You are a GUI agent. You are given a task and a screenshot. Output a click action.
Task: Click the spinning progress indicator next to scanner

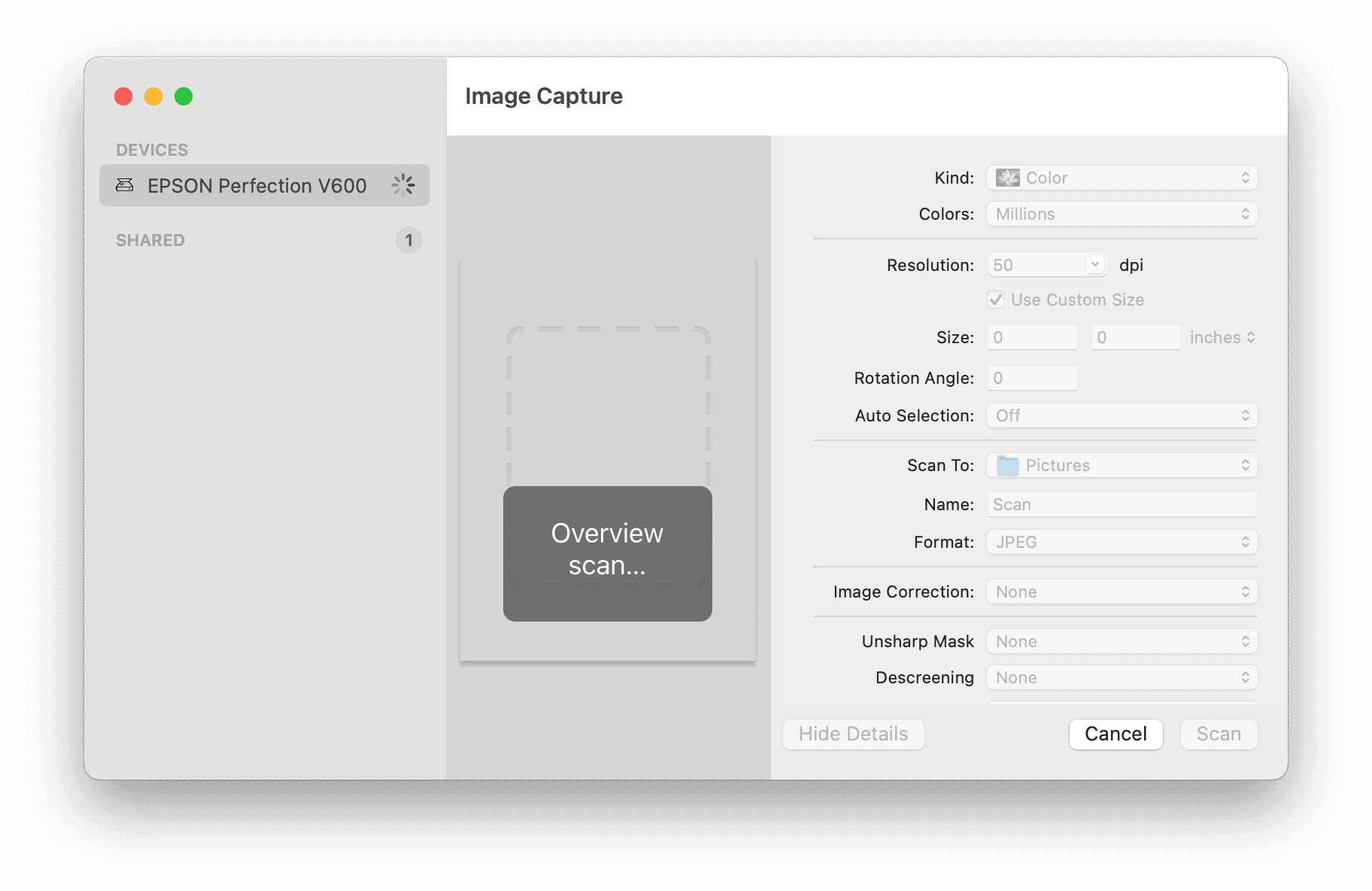[403, 184]
